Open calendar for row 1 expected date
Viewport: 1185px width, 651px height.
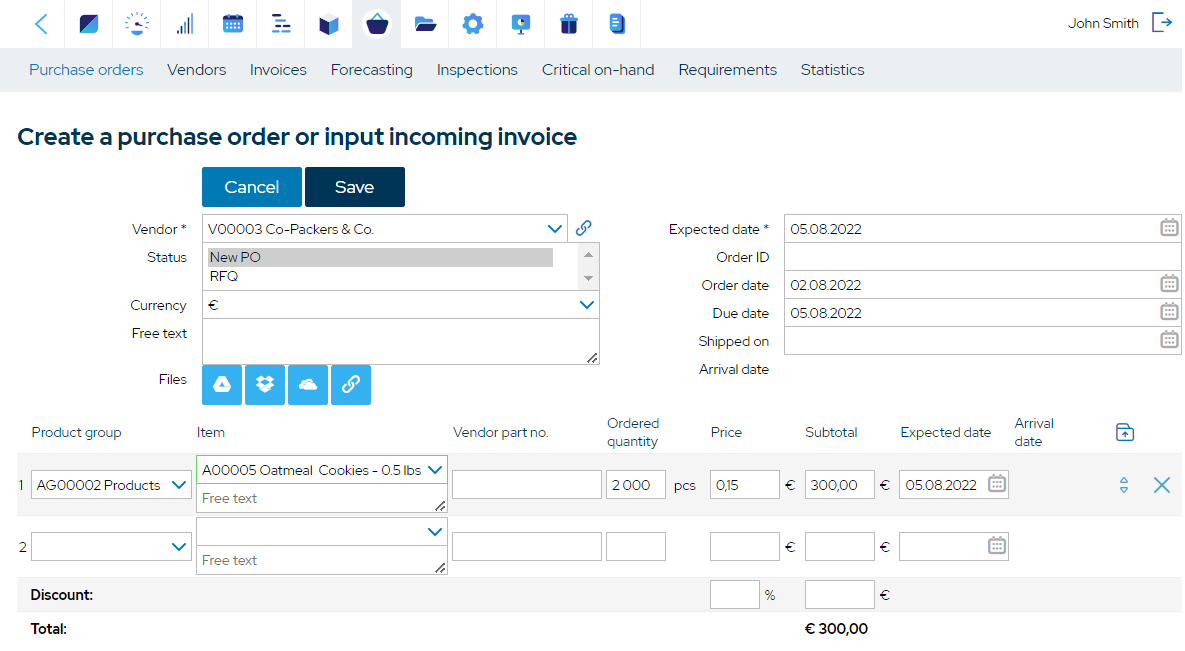pos(997,483)
